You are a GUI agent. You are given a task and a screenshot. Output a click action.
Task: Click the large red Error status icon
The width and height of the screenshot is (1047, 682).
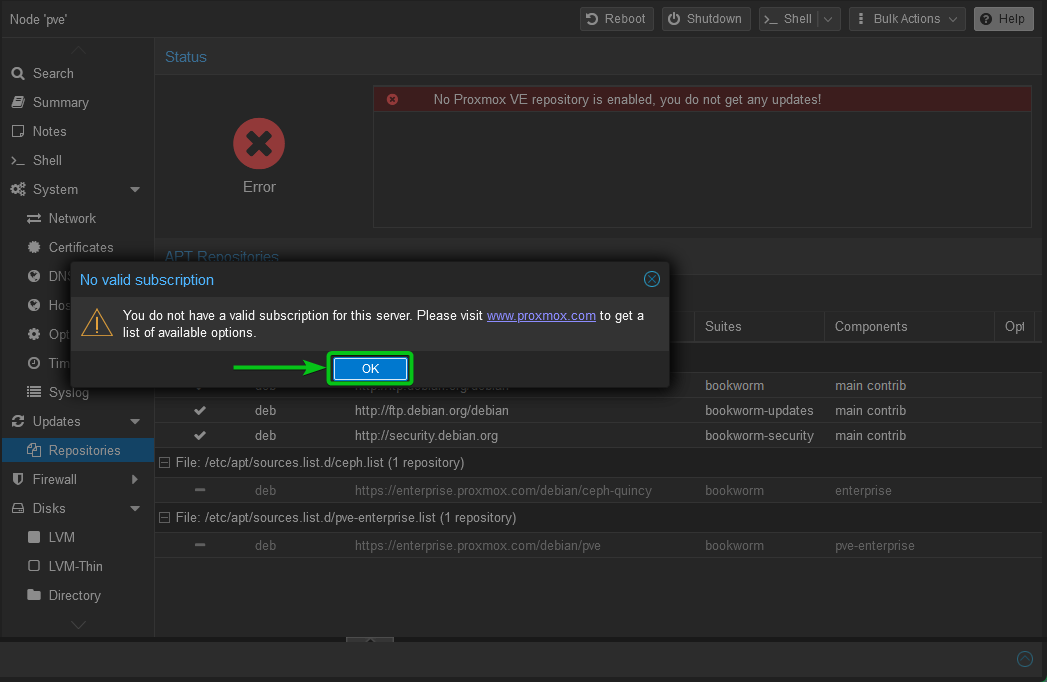(259, 144)
